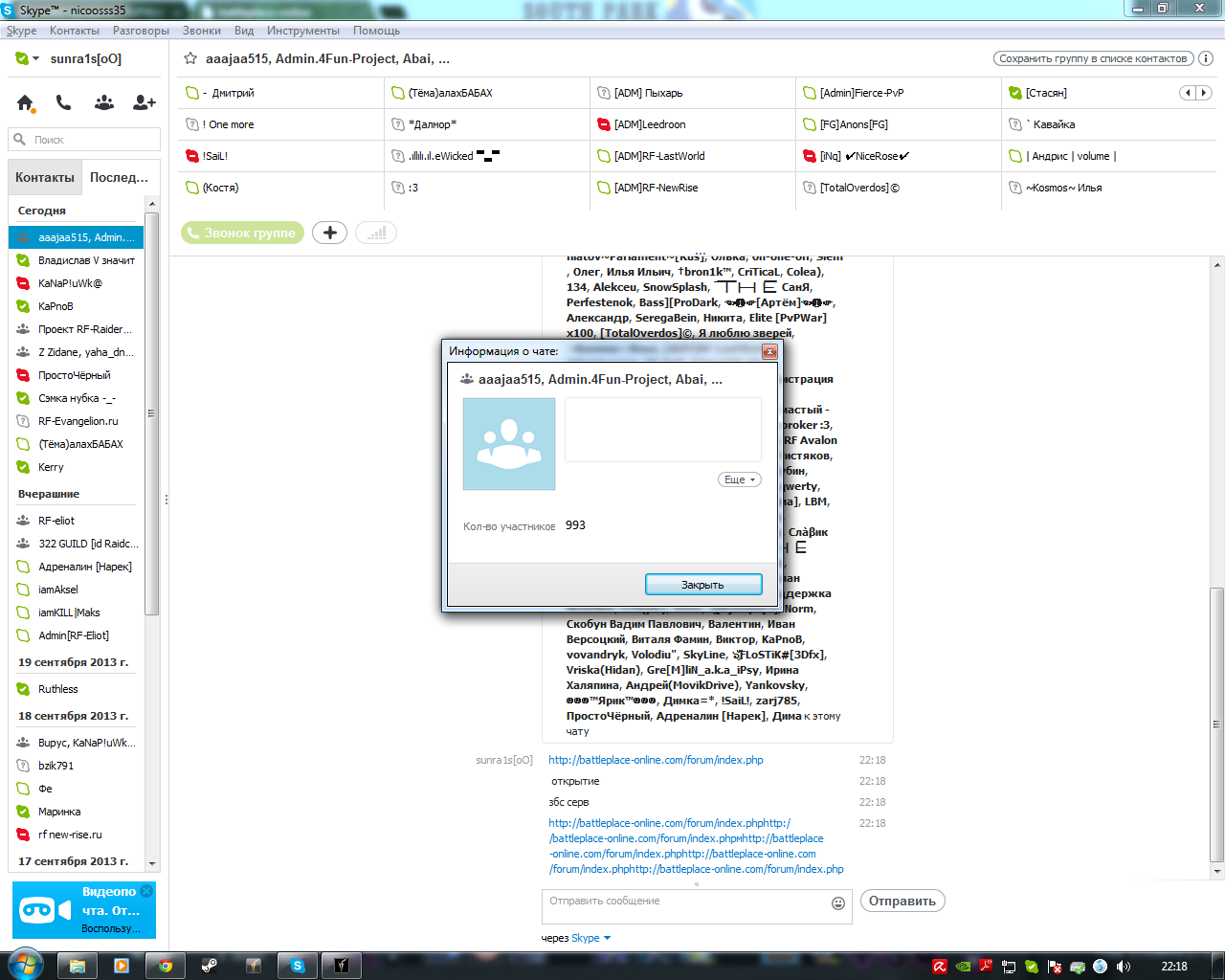Click the Звонок группе button
This screenshot has width=1225, height=980.
point(242,233)
